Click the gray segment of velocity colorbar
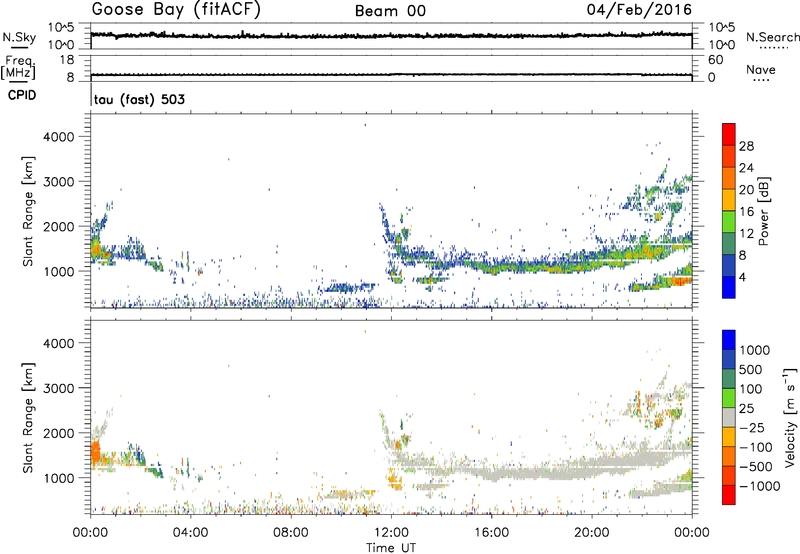Image resolution: width=800 pixels, height=554 pixels. coord(729,417)
